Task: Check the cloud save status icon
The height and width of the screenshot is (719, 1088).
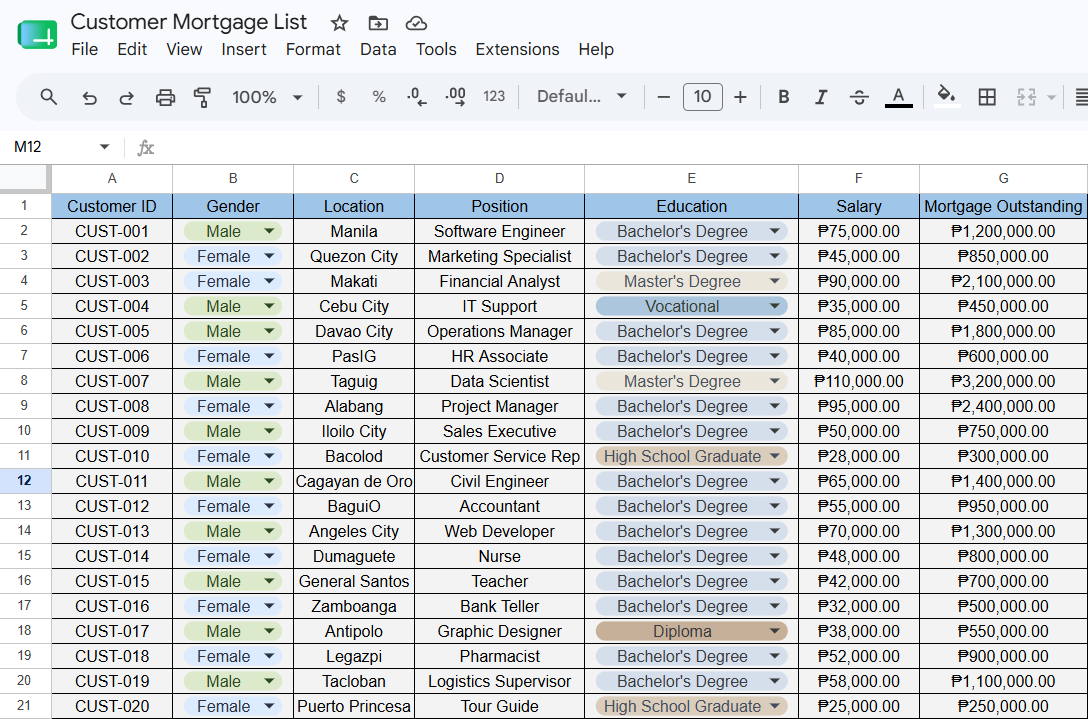Action: point(416,24)
